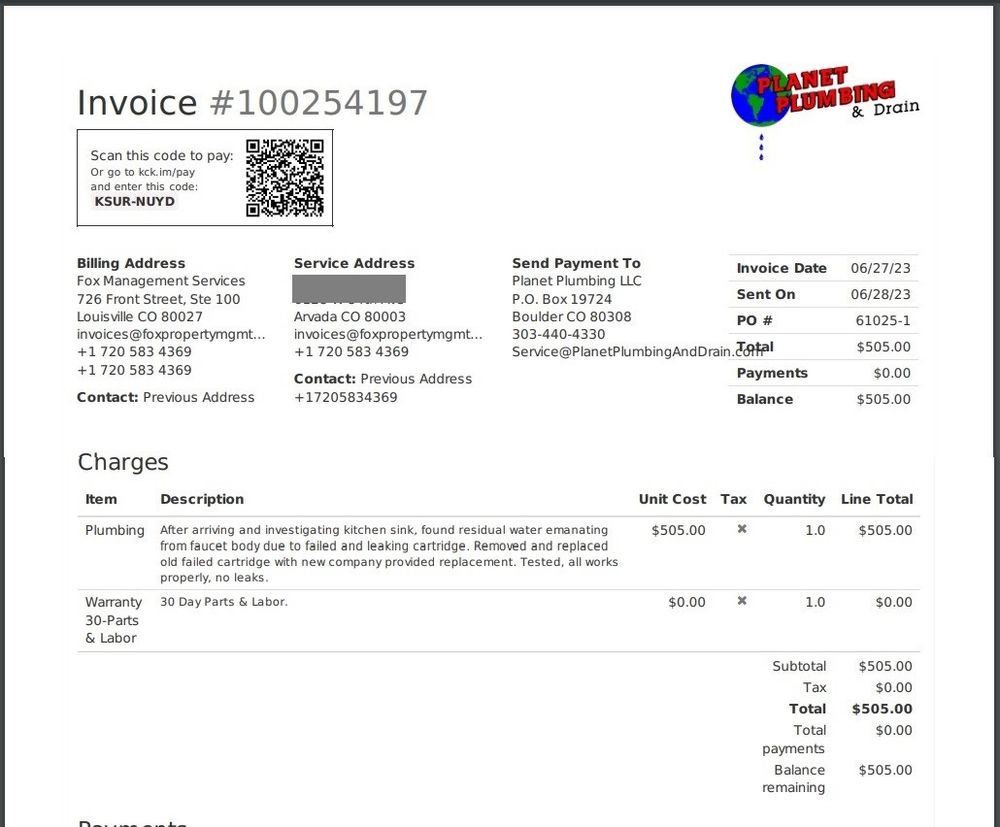Click the Planet Plumbing & Drain logo
This screenshot has width=1000, height=827.
[823, 96]
